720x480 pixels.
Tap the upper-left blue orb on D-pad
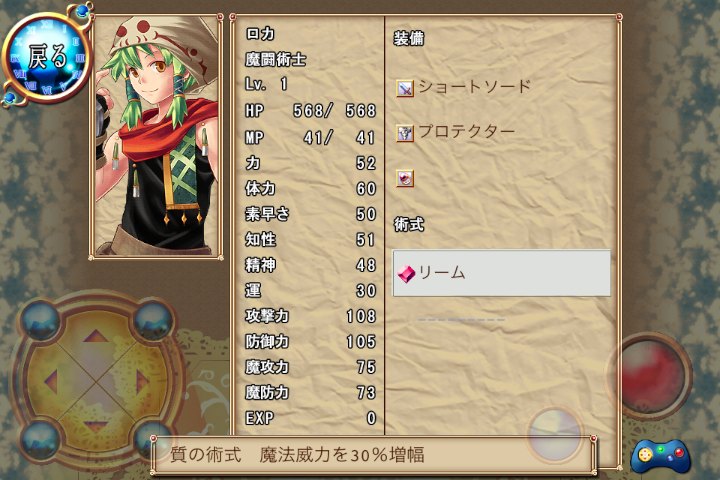pos(40,318)
